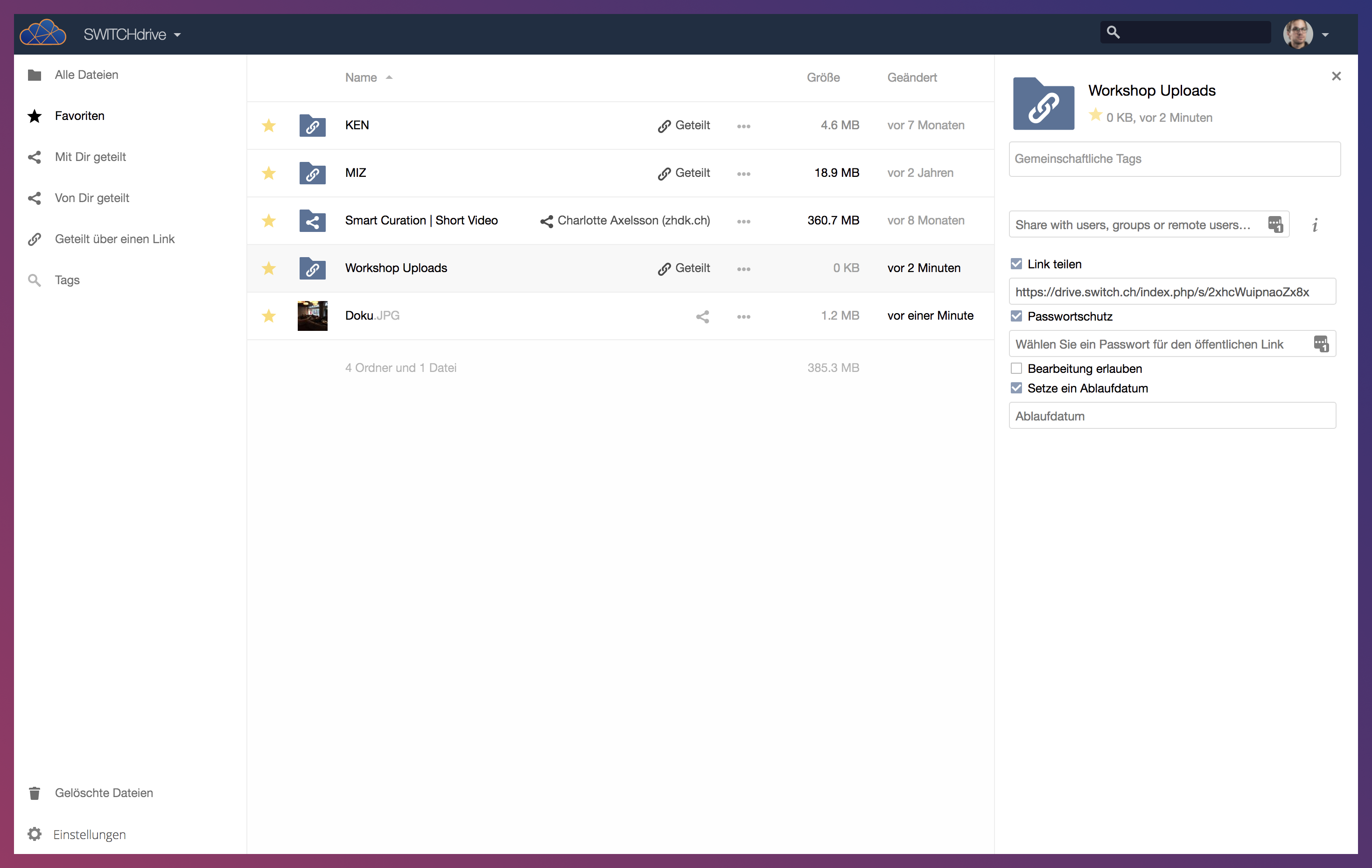
Task: Click the share icon on Doku.JPG row
Action: point(702,316)
